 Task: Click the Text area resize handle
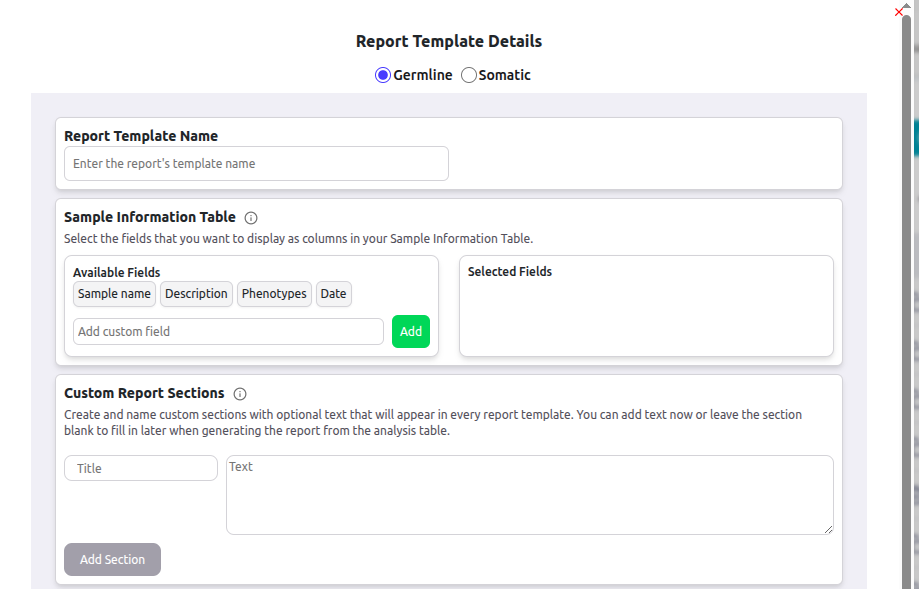pyautogui.click(x=828, y=529)
